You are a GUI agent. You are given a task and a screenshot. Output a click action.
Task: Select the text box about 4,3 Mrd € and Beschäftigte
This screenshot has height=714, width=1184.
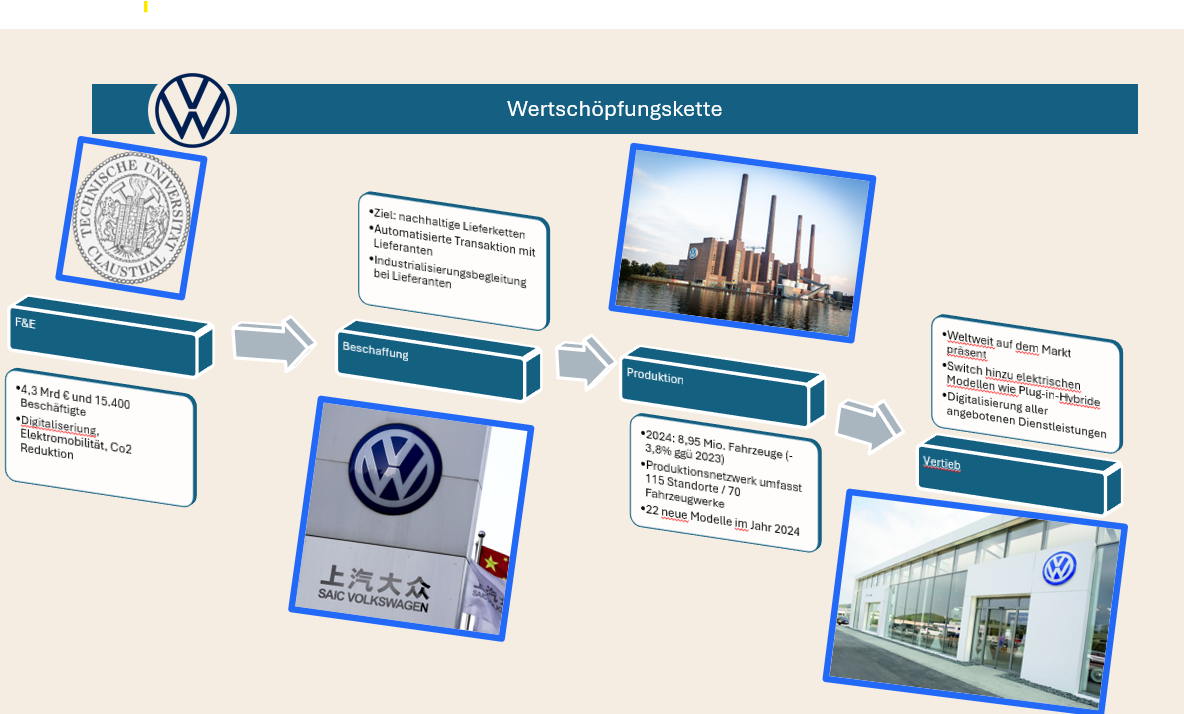coord(100,436)
